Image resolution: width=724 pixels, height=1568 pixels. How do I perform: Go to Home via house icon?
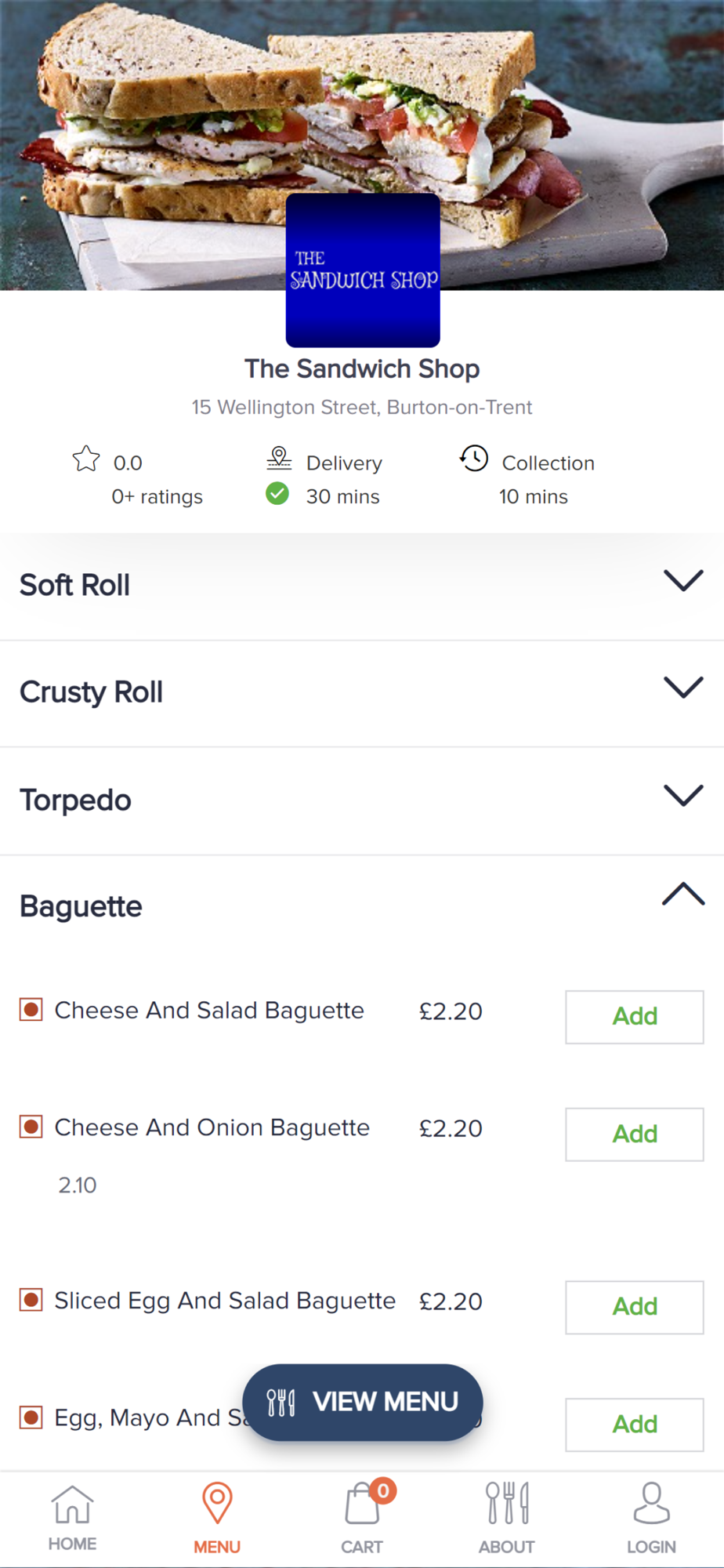tap(72, 1505)
